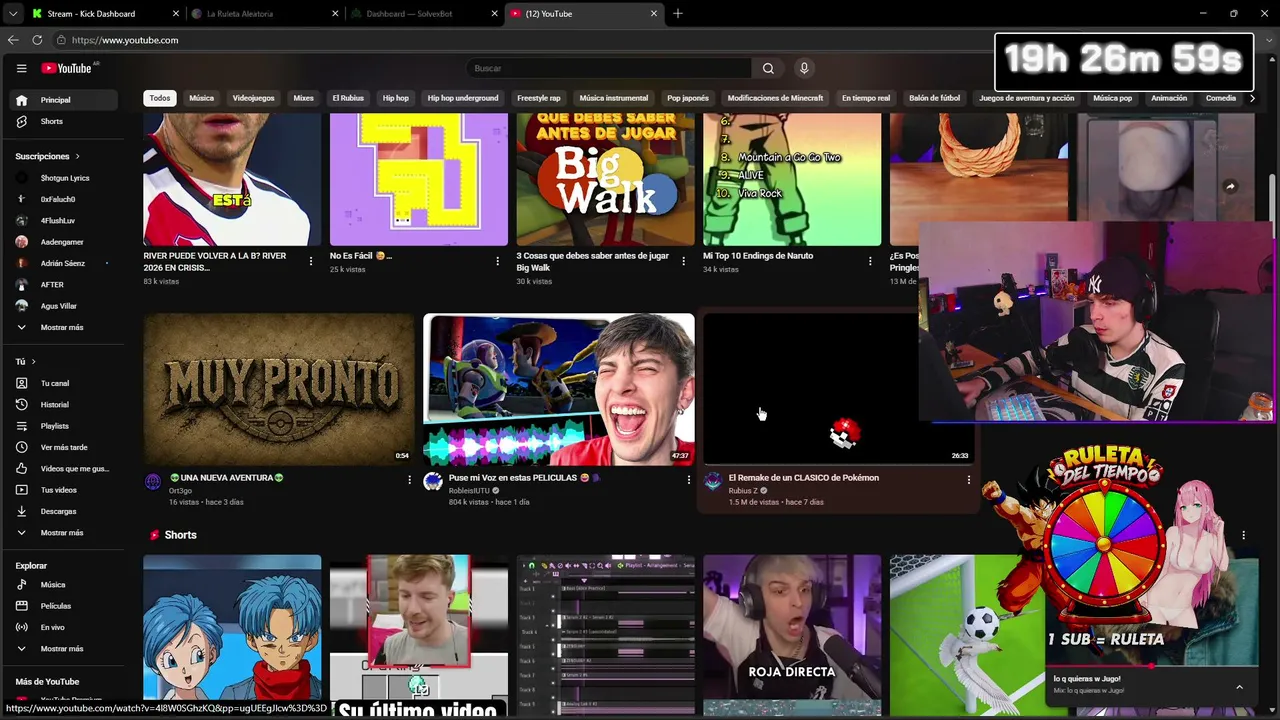Show more category chips with the right arrow
Screen dimensions: 1280x720
pyautogui.click(x=1252, y=98)
